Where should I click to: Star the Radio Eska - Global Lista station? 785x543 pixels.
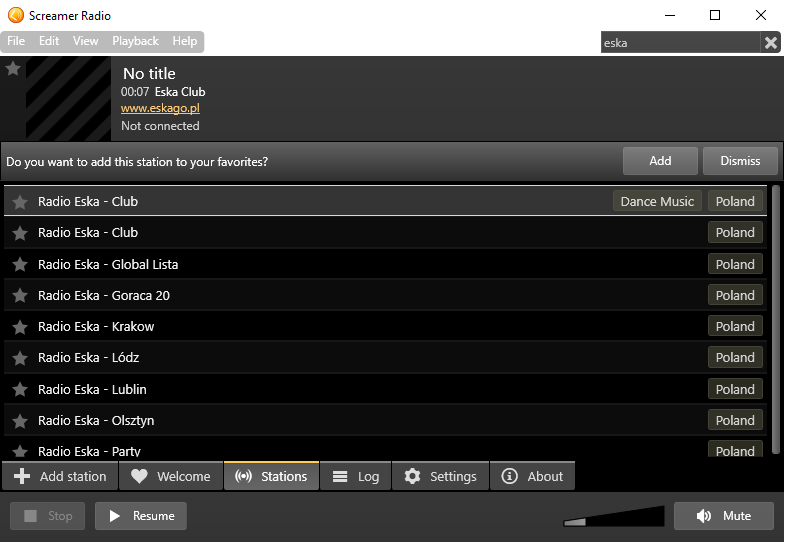[20, 264]
